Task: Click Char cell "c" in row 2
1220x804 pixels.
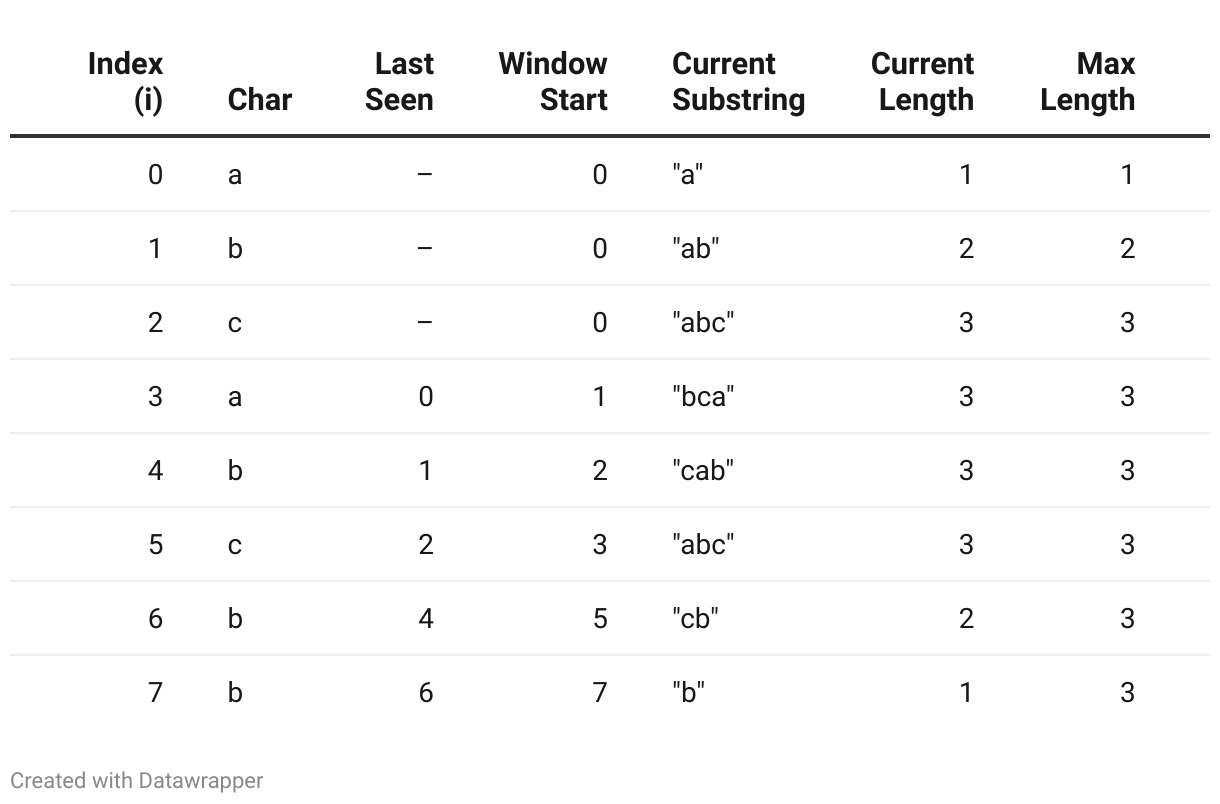Action: [x=234, y=323]
